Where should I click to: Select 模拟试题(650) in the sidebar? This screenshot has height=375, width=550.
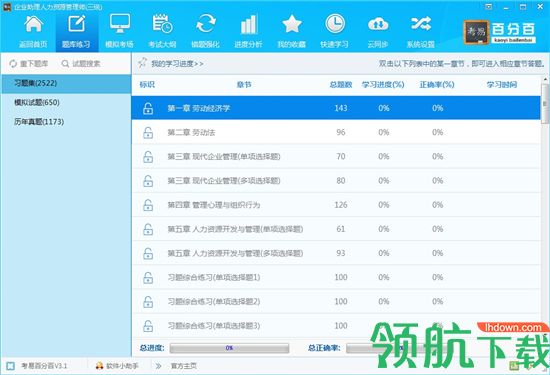(x=66, y=102)
